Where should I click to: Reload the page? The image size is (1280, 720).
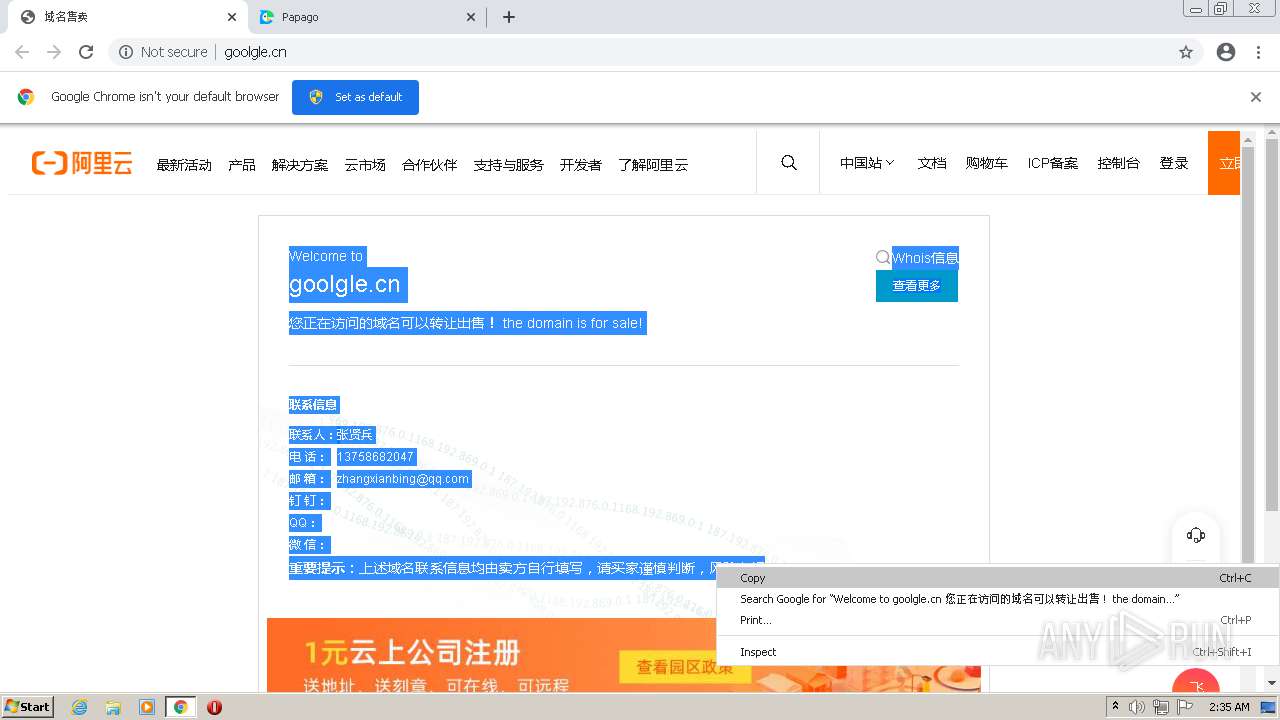coord(86,52)
